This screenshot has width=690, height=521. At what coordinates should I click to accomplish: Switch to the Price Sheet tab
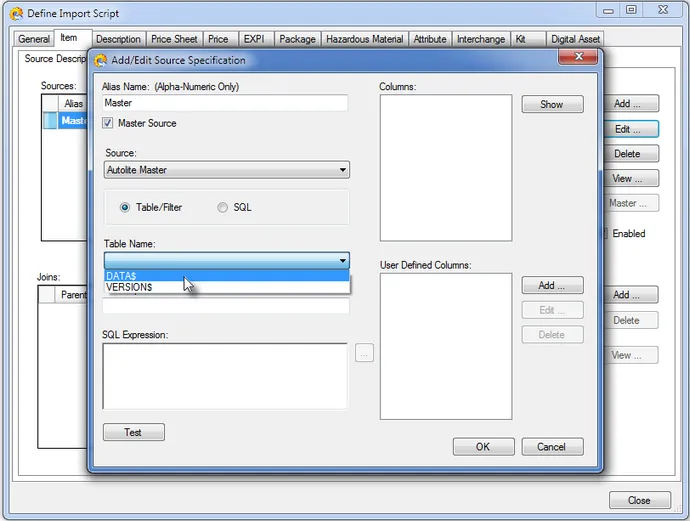(174, 39)
